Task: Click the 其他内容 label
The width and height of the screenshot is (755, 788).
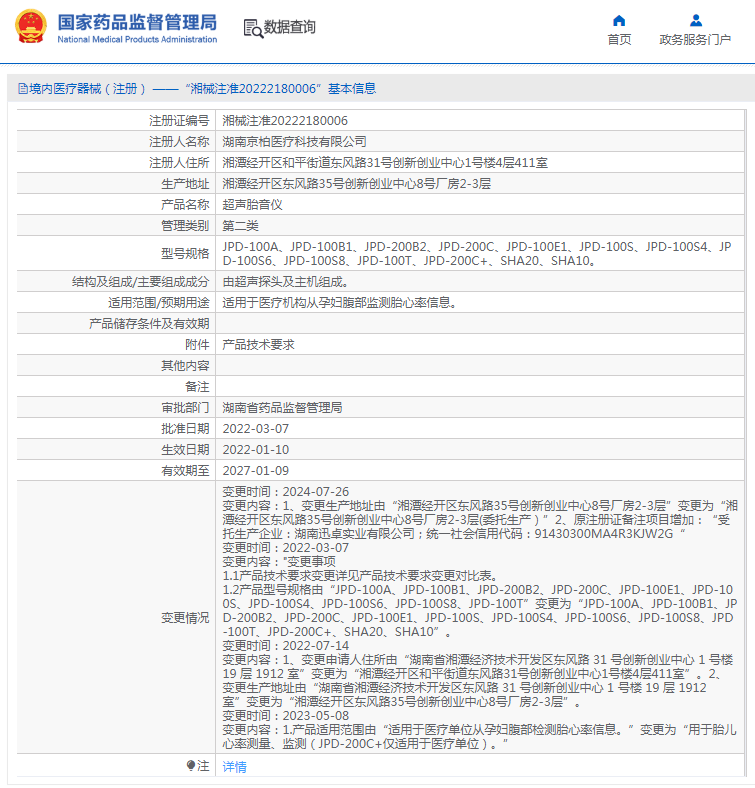Action: [185, 366]
